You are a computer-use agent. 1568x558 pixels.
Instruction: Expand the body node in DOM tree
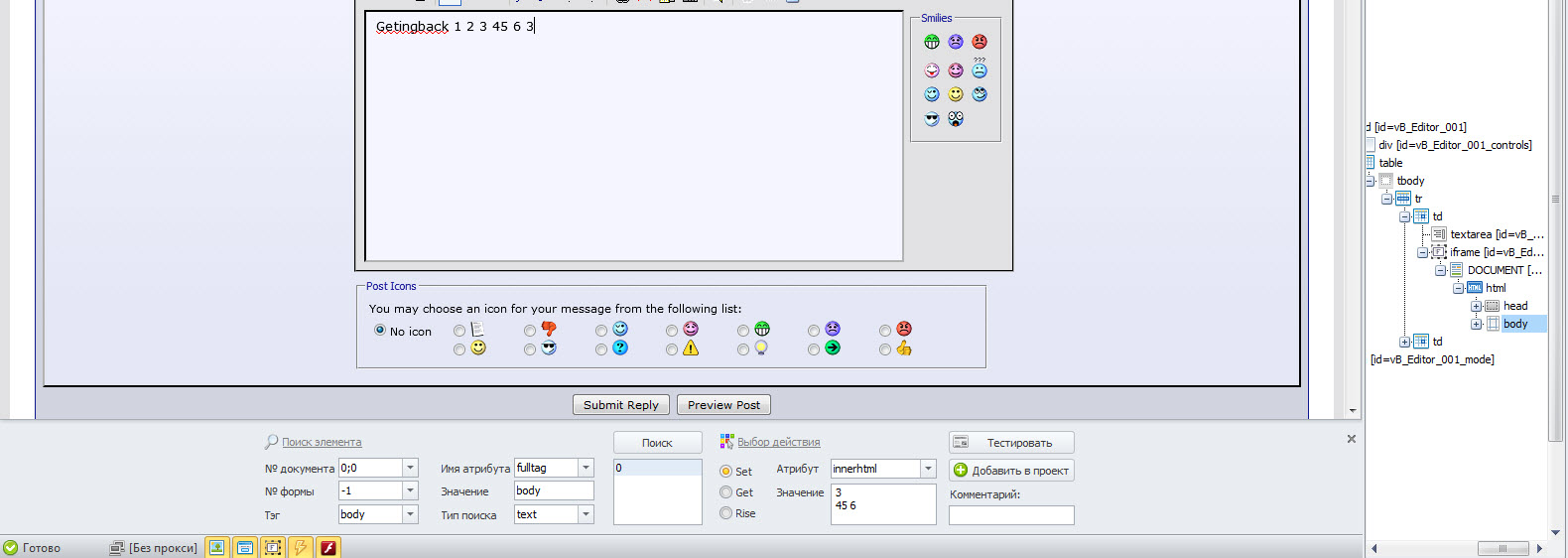click(1476, 324)
